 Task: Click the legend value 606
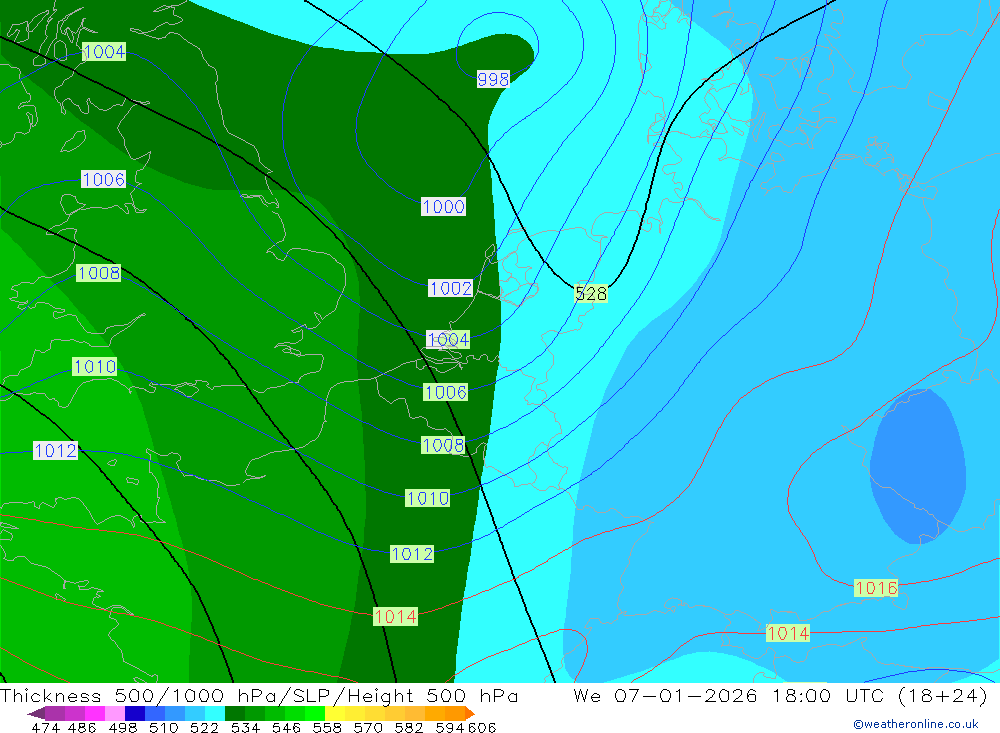click(x=482, y=728)
